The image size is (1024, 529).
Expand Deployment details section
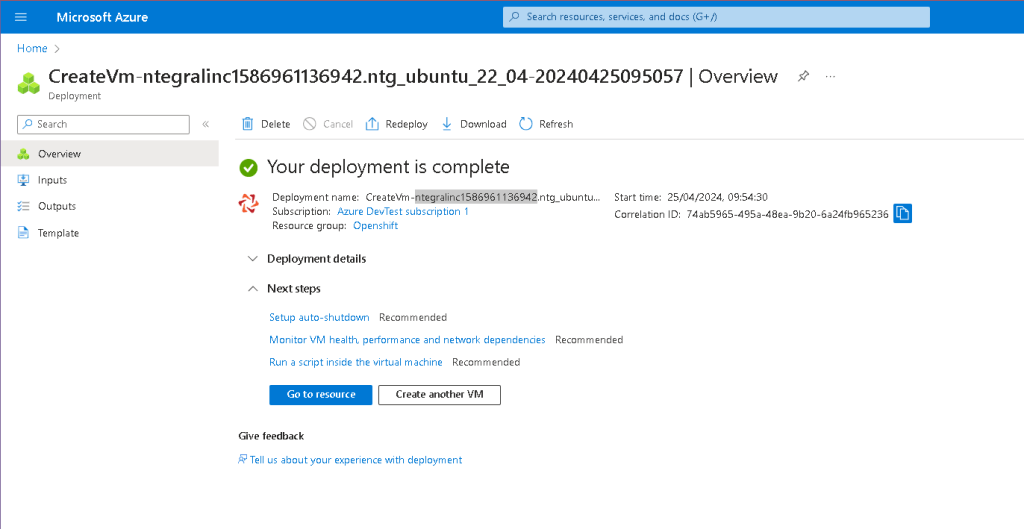(x=307, y=259)
